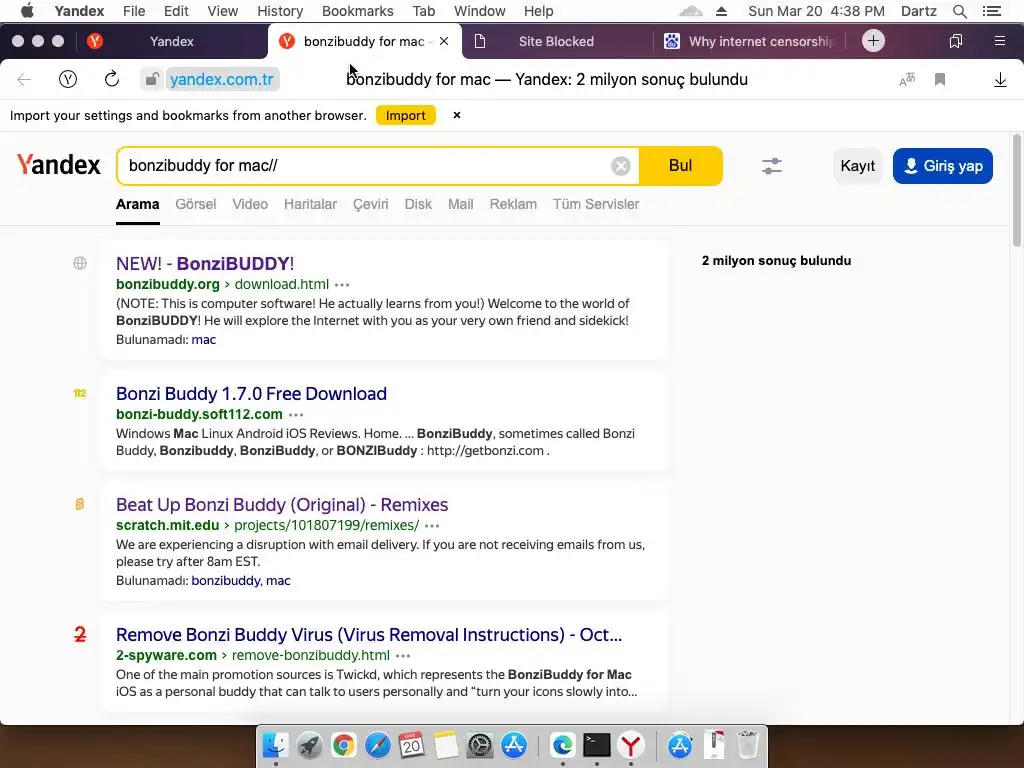1024x768 pixels.
Task: Open Terminal from the Dock
Action: (x=596, y=745)
